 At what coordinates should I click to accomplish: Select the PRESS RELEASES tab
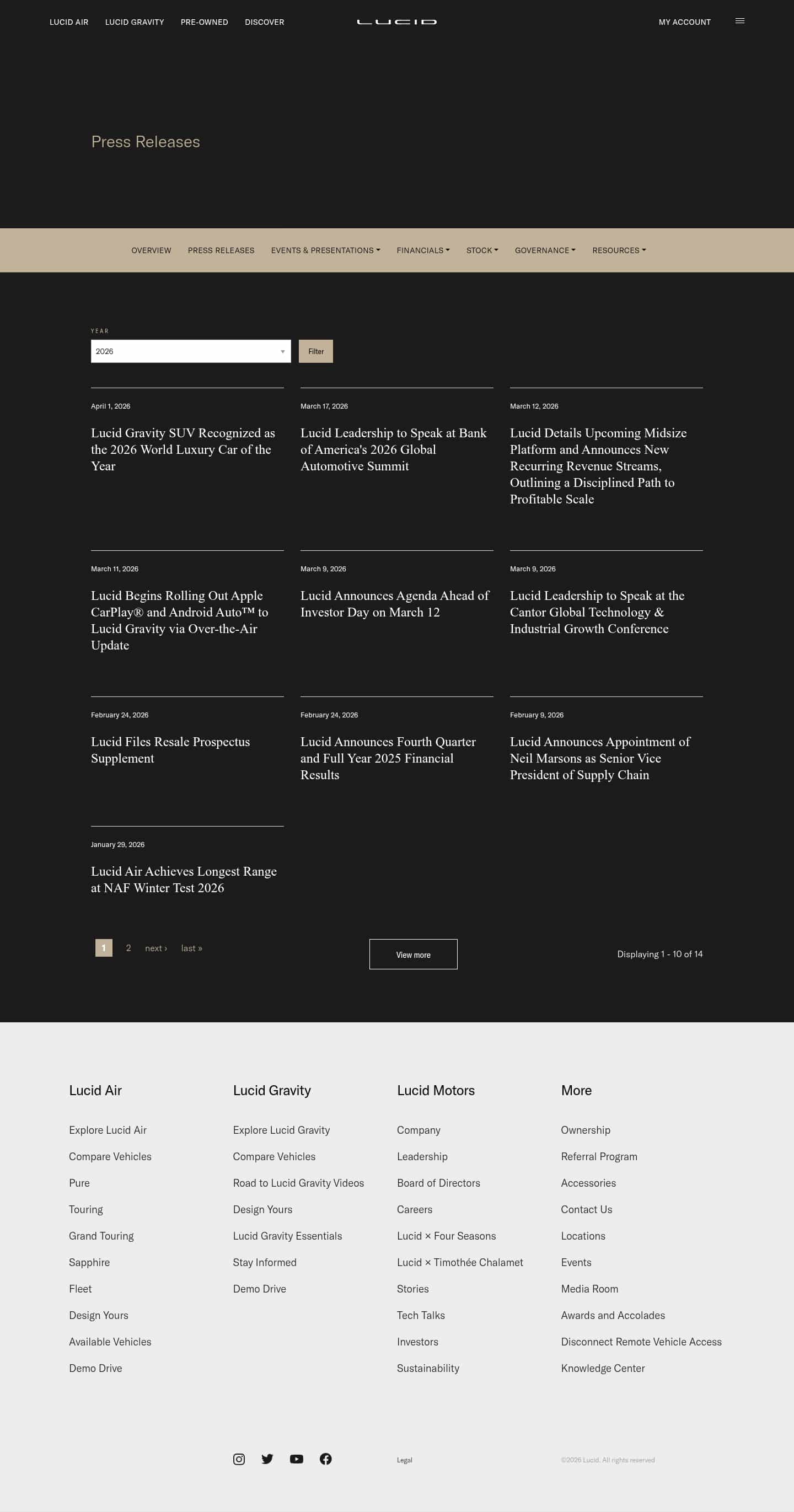[x=221, y=250]
